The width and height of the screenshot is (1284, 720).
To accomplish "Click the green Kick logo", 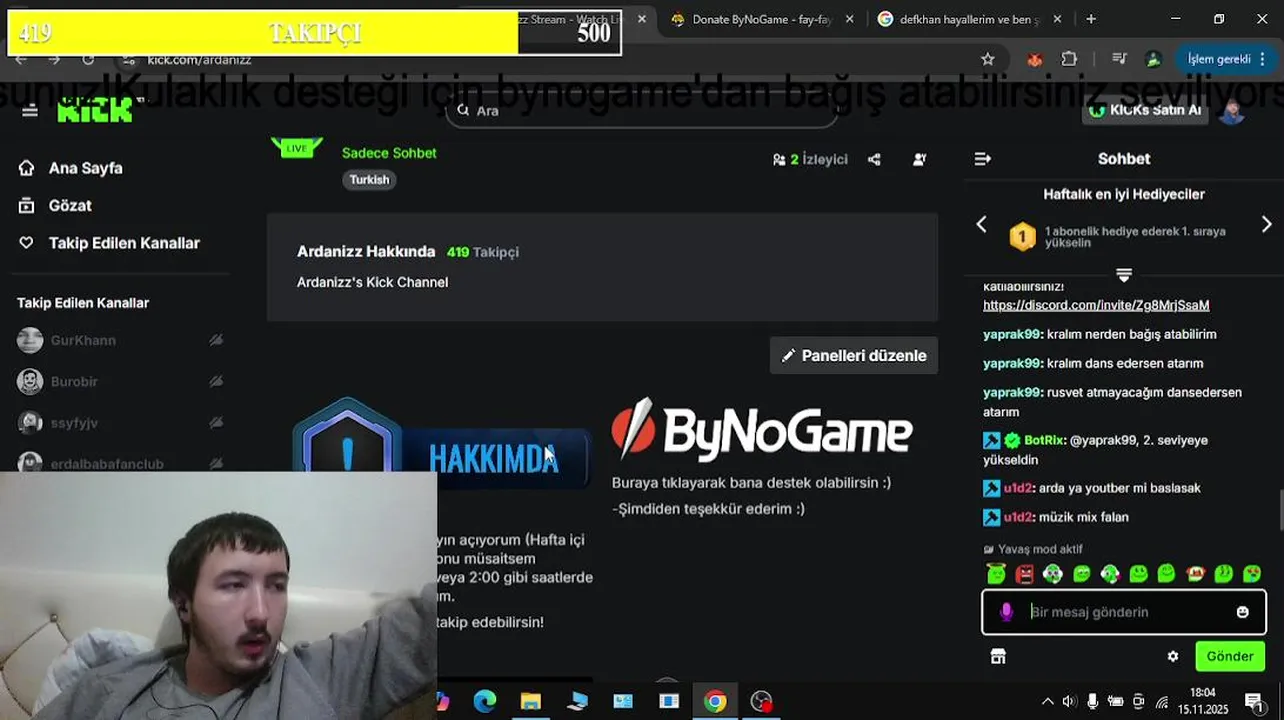I will 96,110.
